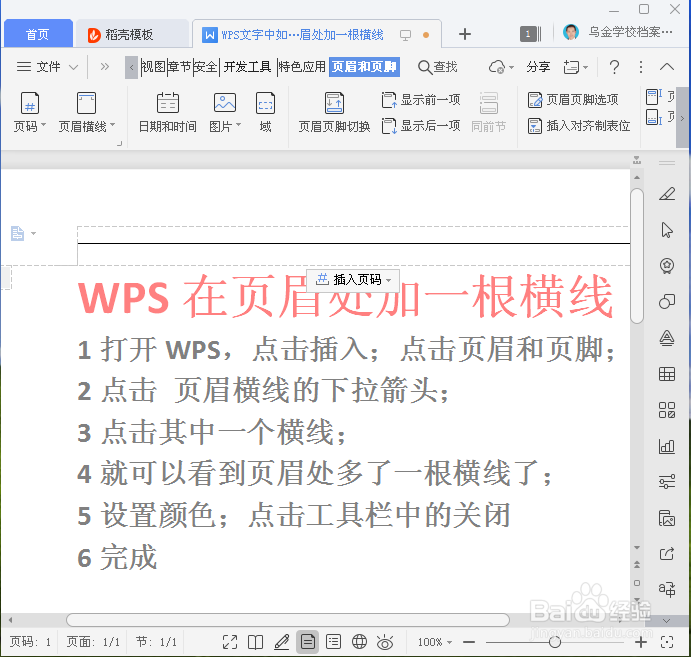Click 显示前一项 show previous
Screen dimensions: 691x657
click(x=421, y=100)
